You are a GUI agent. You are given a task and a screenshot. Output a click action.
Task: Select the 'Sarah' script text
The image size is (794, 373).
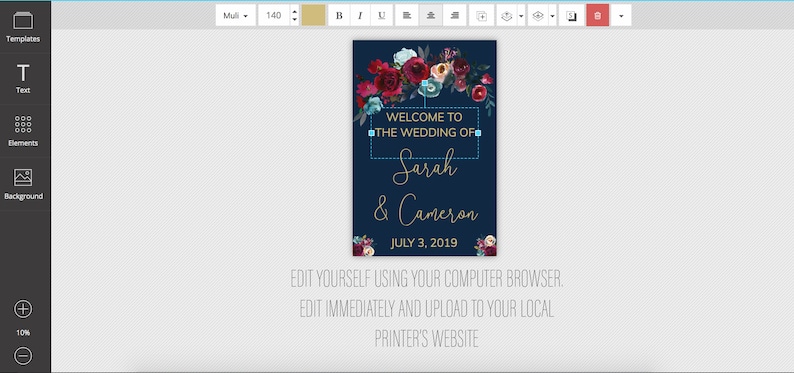point(424,167)
